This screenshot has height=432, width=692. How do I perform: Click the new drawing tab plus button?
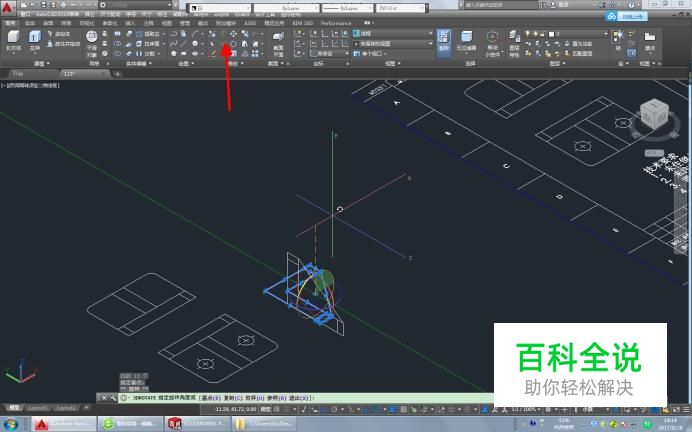point(117,74)
